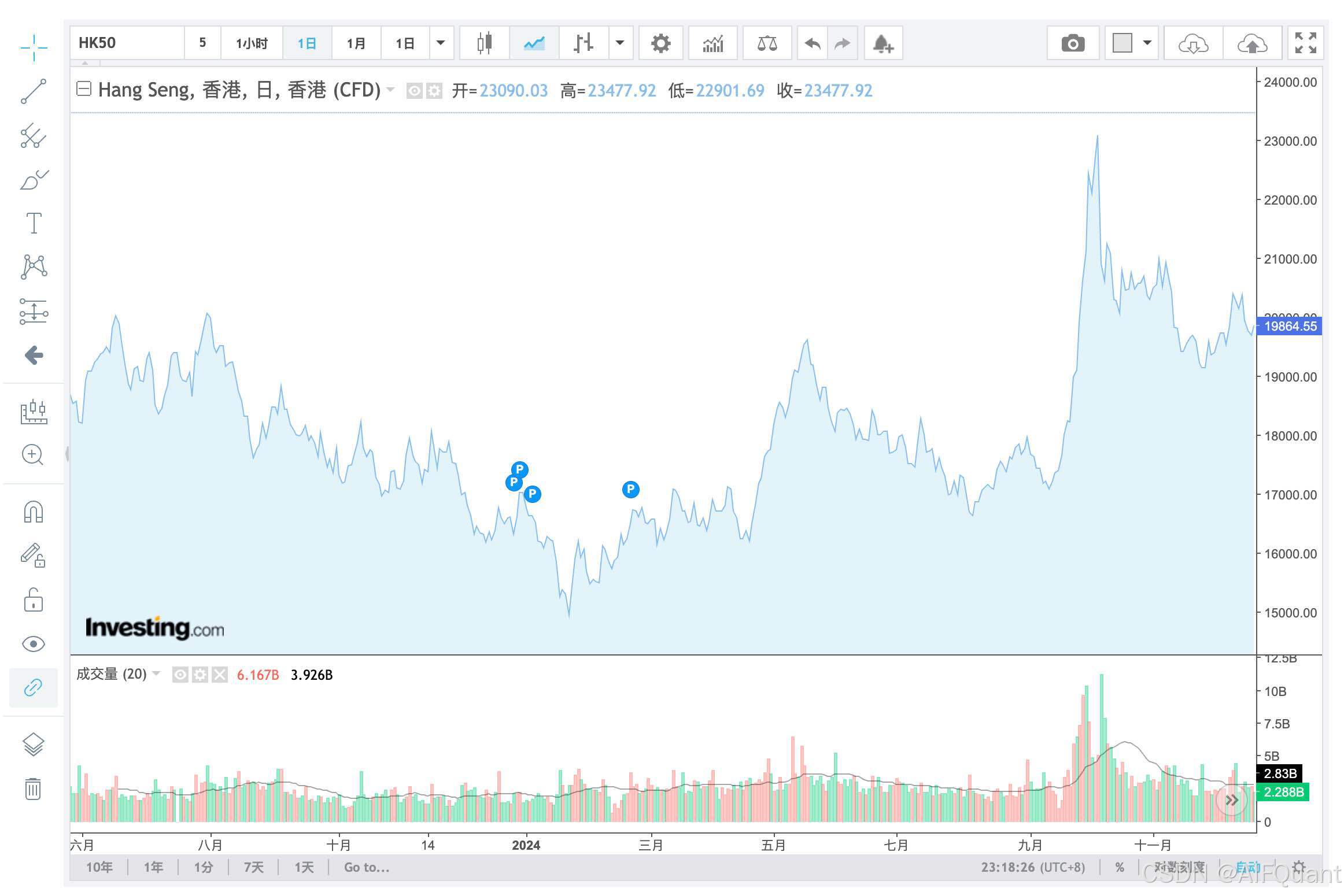Open chart settings via the gear icon
The image size is (1344, 896).
[x=660, y=43]
